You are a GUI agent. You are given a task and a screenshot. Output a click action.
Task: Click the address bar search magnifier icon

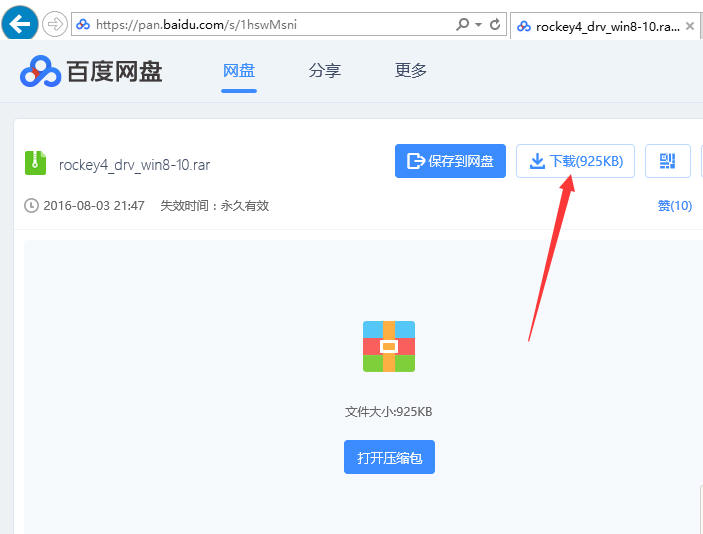click(x=462, y=24)
